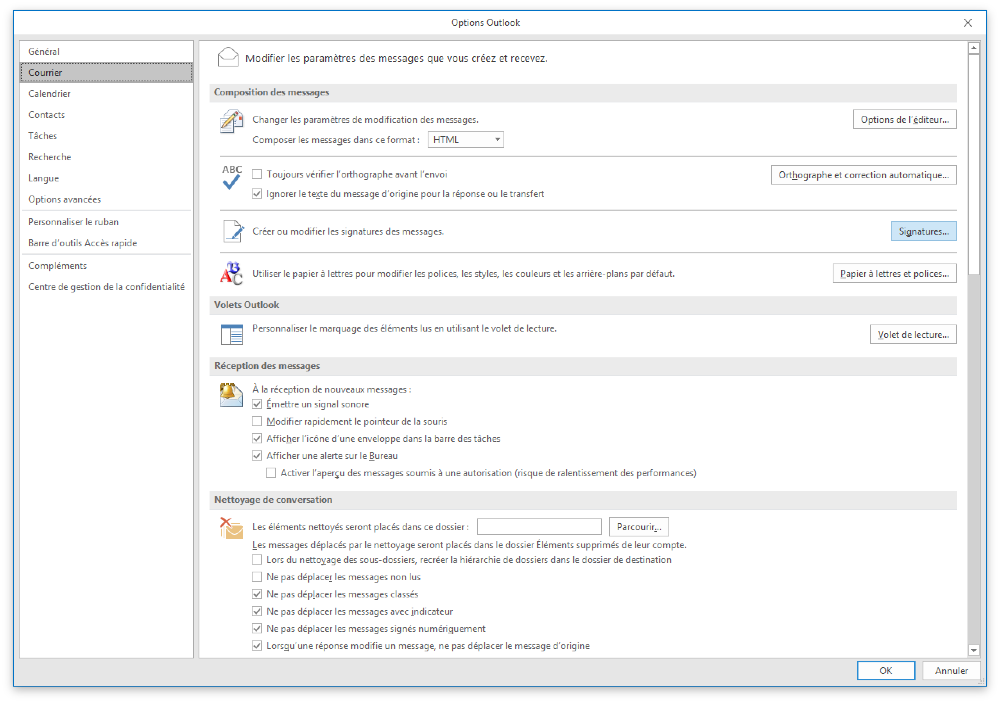1000x703 pixels.
Task: Click Annuler to cancel changes
Action: [x=951, y=670]
